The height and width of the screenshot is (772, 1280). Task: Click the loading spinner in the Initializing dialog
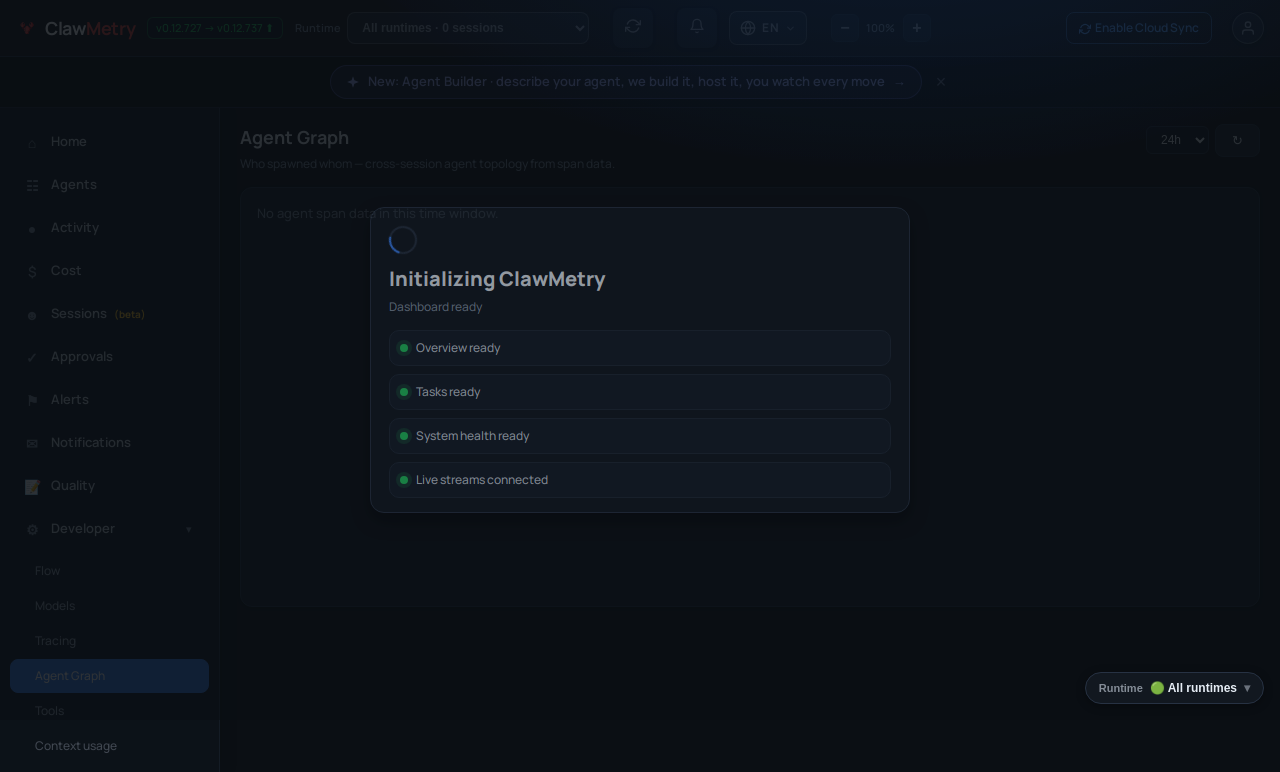[403, 240]
